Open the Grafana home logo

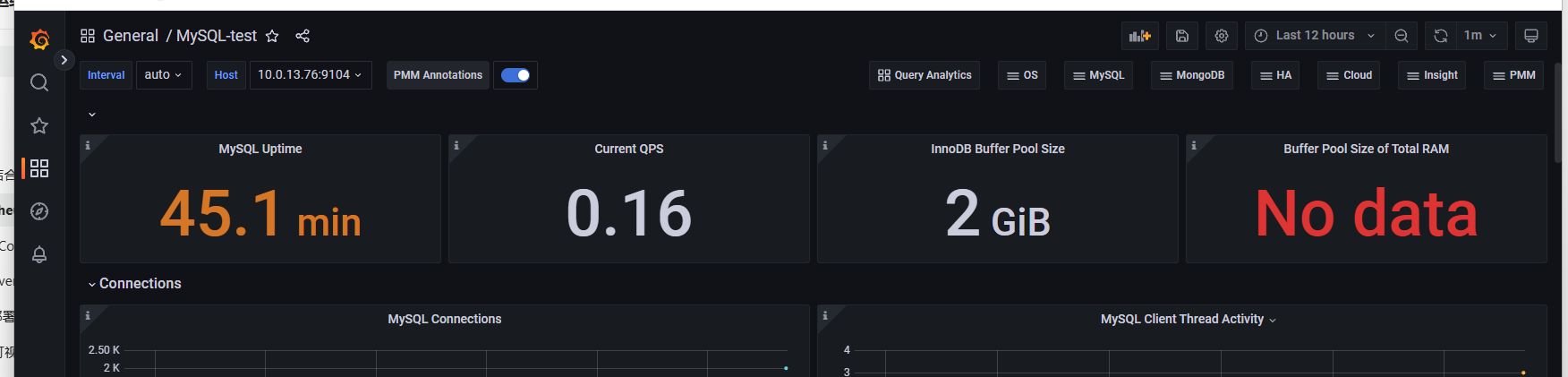click(39, 39)
